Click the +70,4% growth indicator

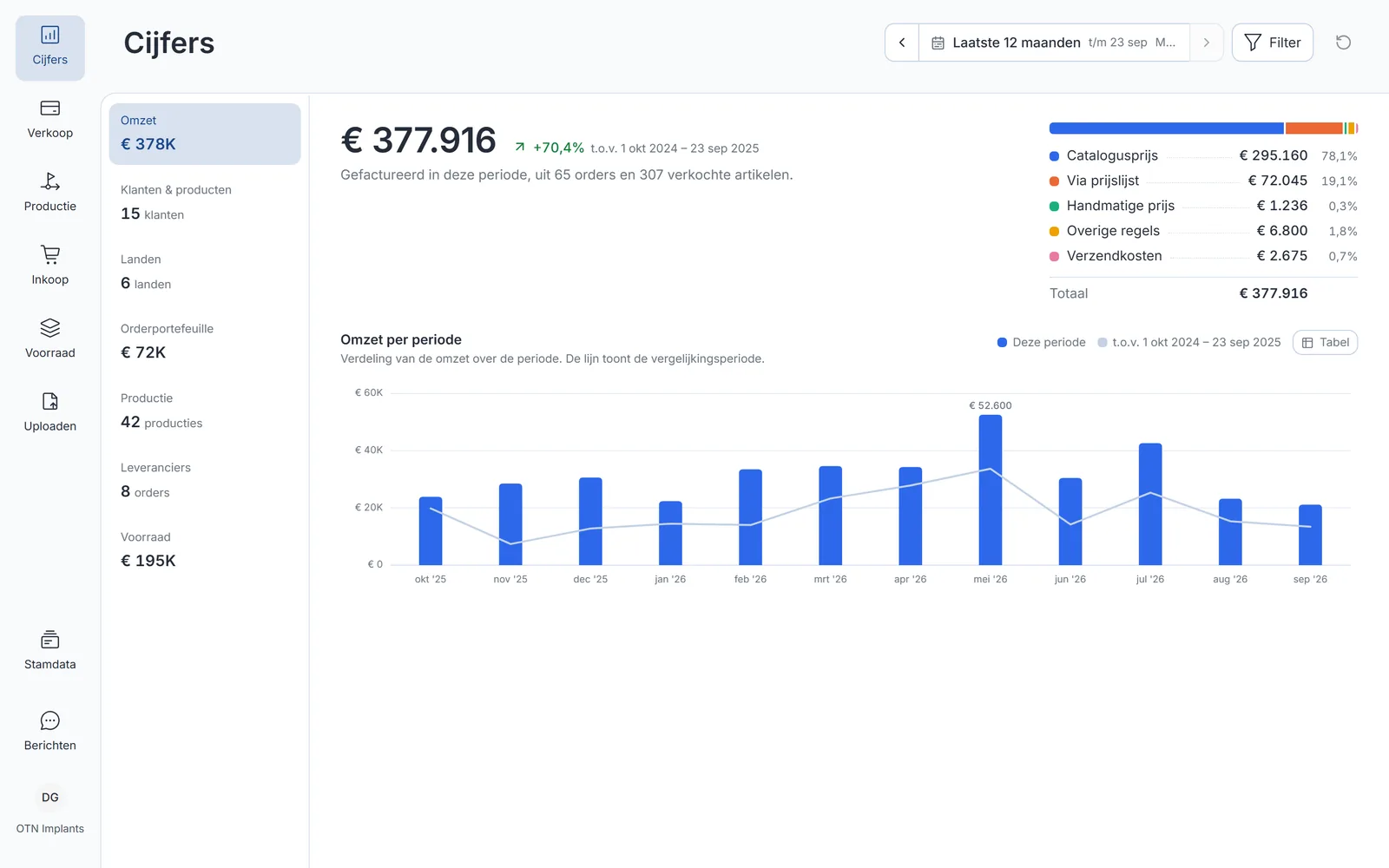(550, 148)
